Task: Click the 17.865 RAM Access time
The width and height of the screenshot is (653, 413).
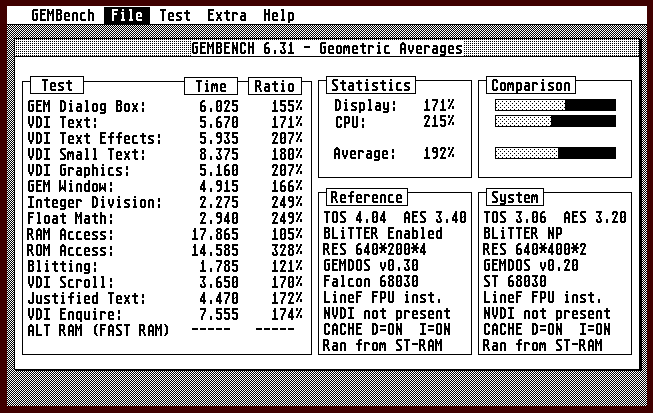Action: [x=215, y=234]
